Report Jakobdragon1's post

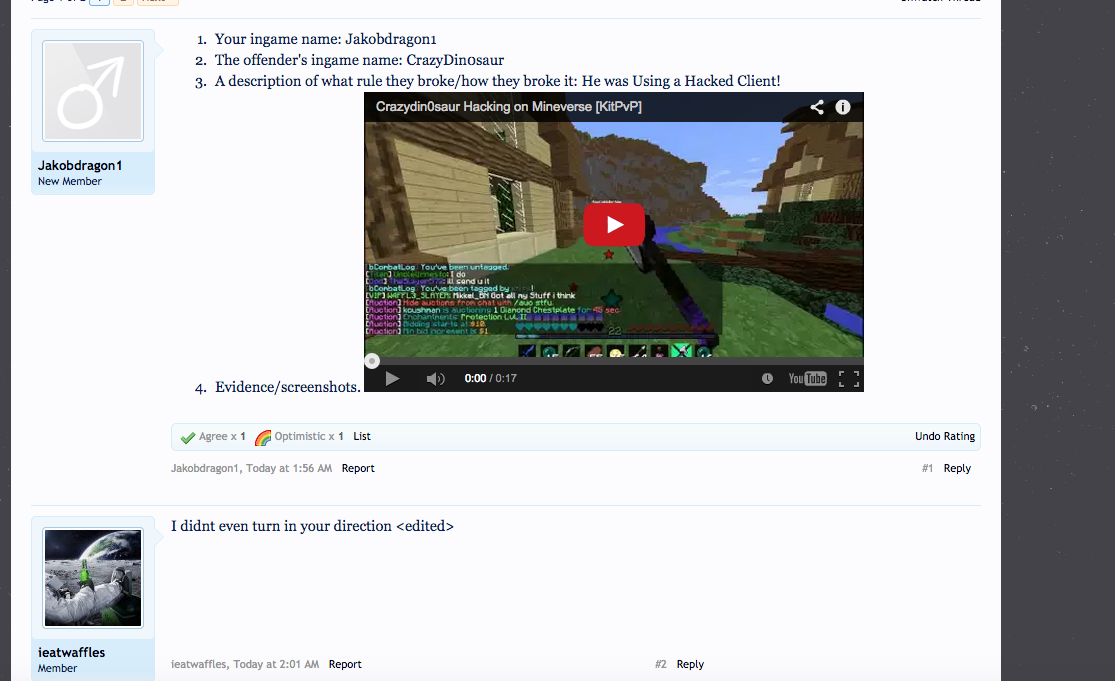358,468
